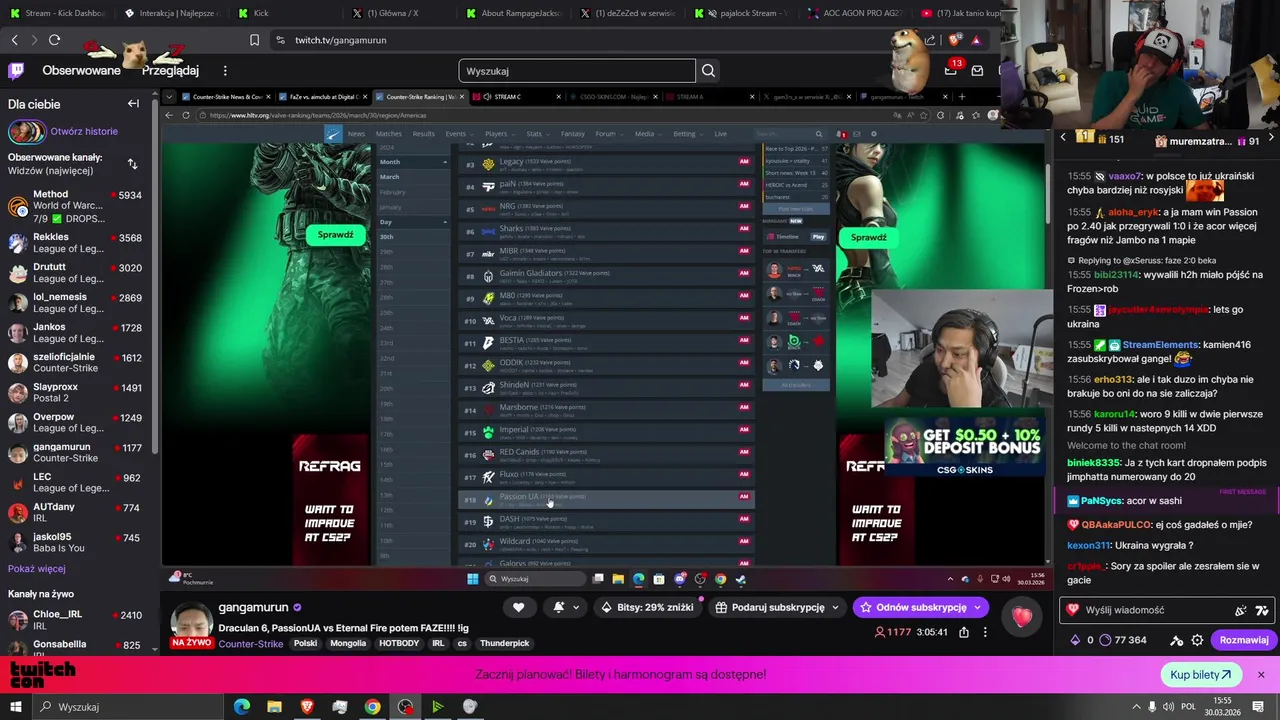This screenshot has width=1280, height=720.
Task: Open the Obserwowane tab
Action: (81, 71)
